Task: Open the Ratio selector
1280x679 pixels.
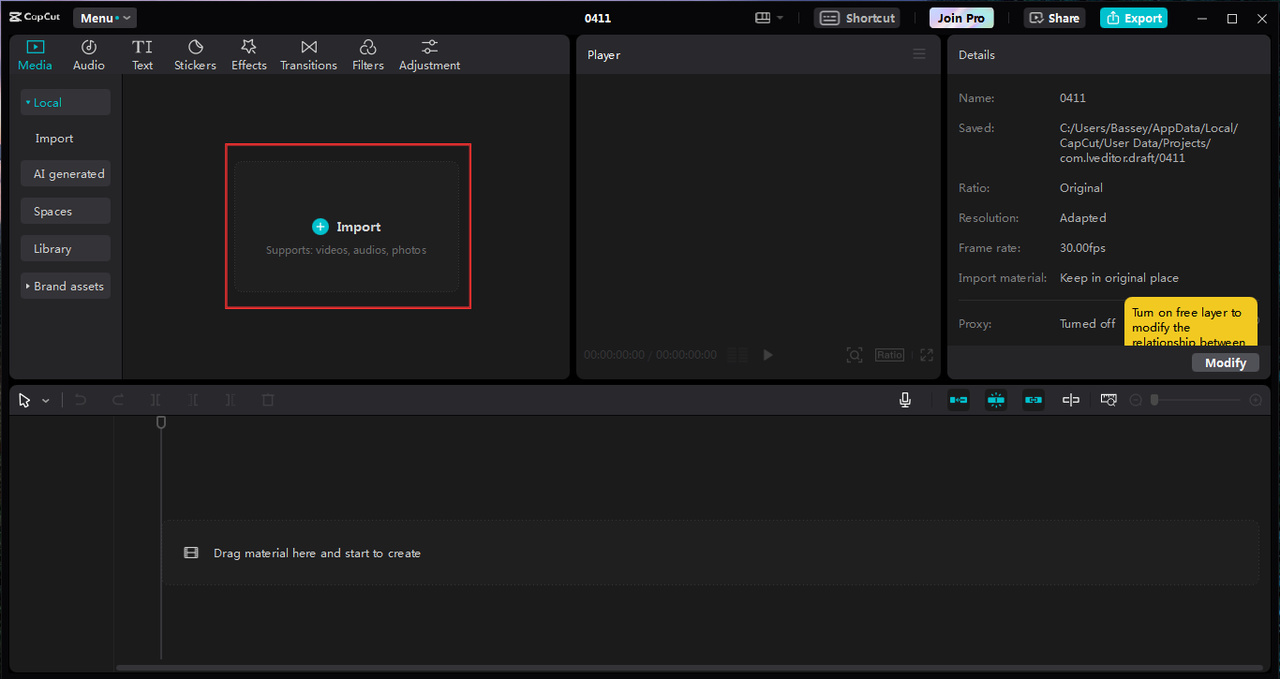Action: [x=889, y=355]
